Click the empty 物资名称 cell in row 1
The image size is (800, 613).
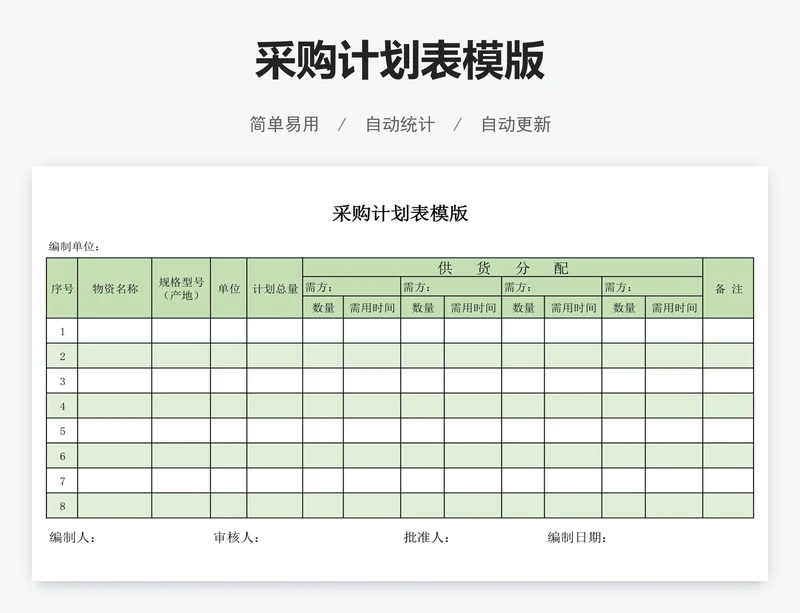pyautogui.click(x=115, y=331)
